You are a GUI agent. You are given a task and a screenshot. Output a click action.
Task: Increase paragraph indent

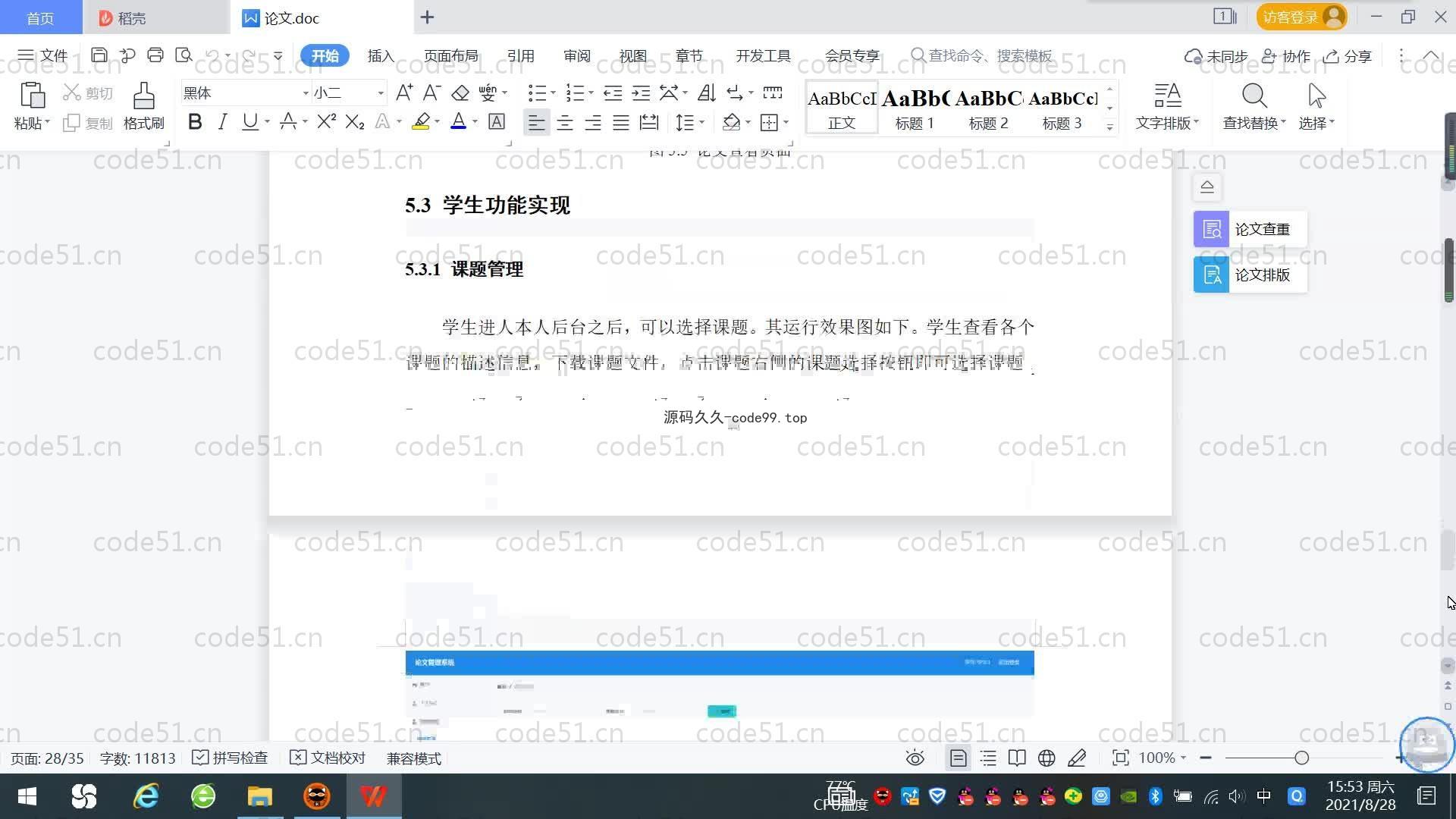tap(642, 93)
